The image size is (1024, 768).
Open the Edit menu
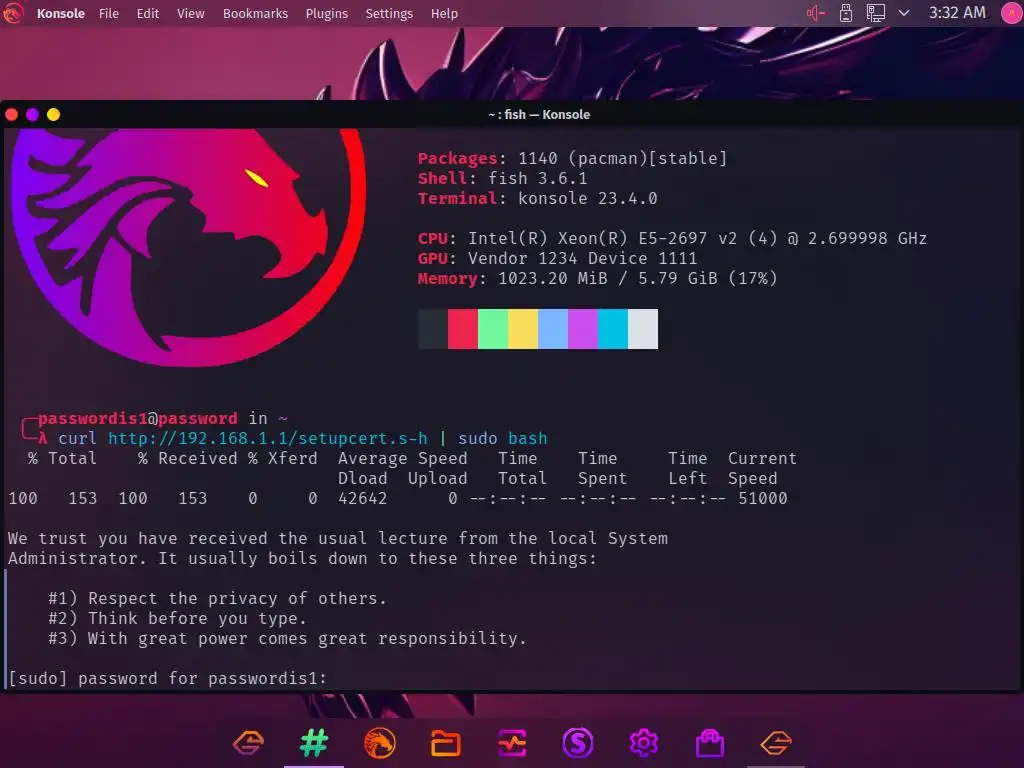click(148, 14)
